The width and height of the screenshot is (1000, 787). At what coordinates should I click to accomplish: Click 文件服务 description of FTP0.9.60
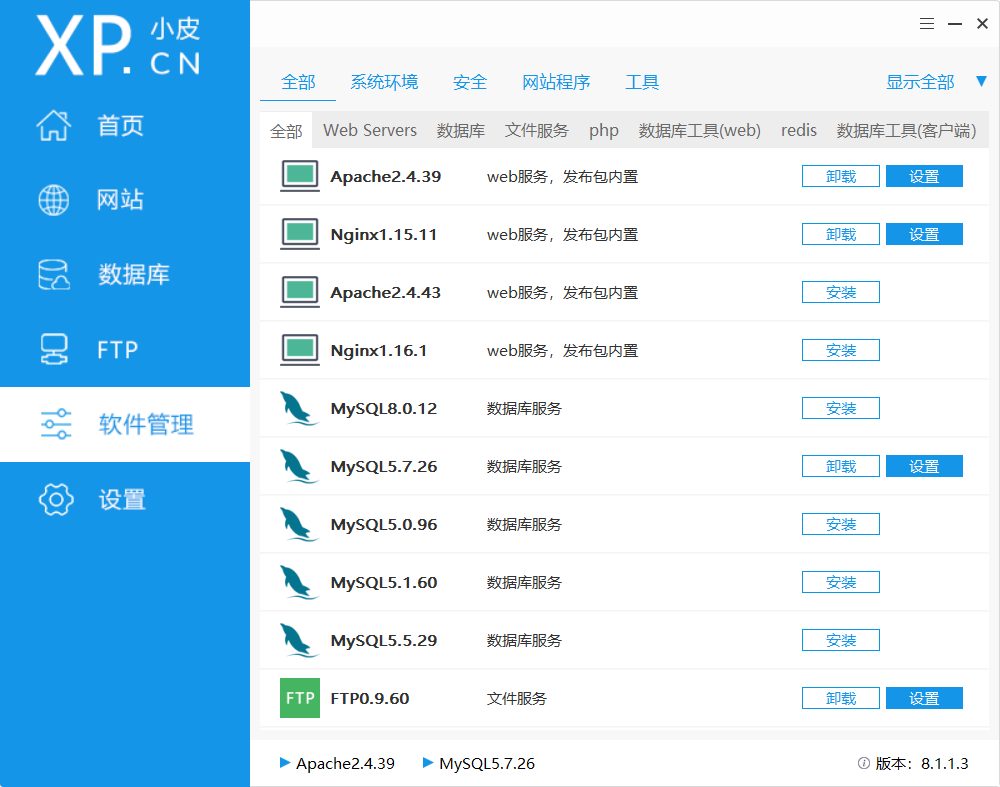click(x=517, y=699)
